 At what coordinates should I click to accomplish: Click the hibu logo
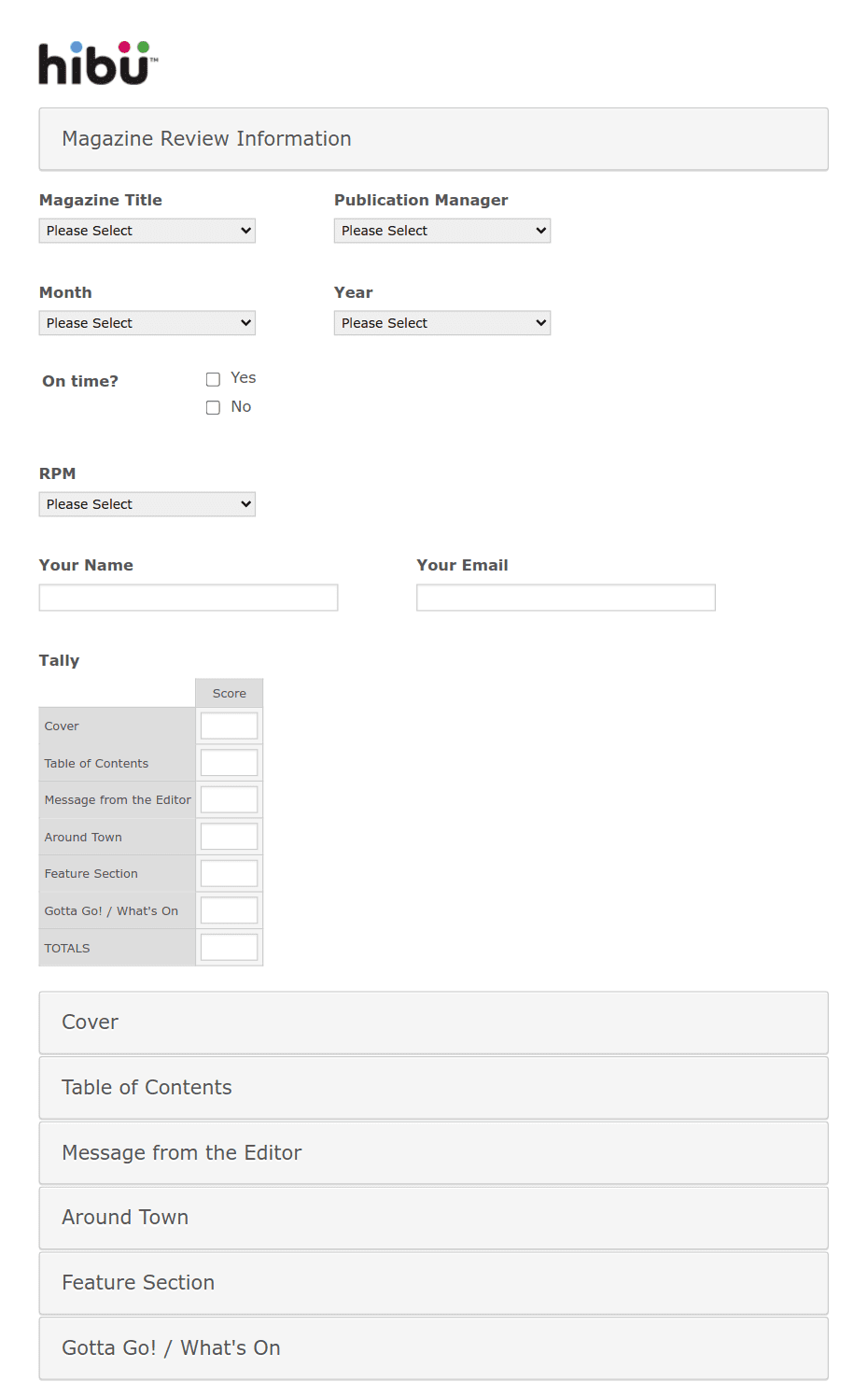click(97, 63)
